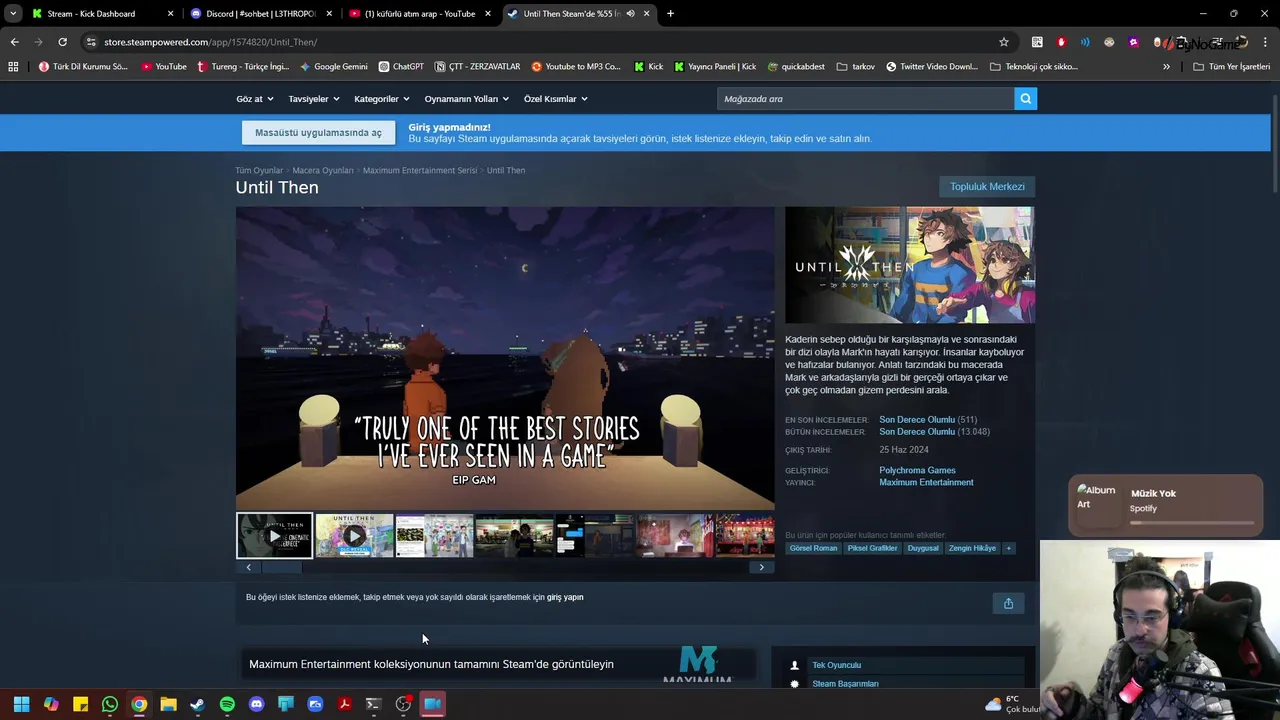
Task: Open the Polychroma Games developer link
Action: [x=917, y=470]
